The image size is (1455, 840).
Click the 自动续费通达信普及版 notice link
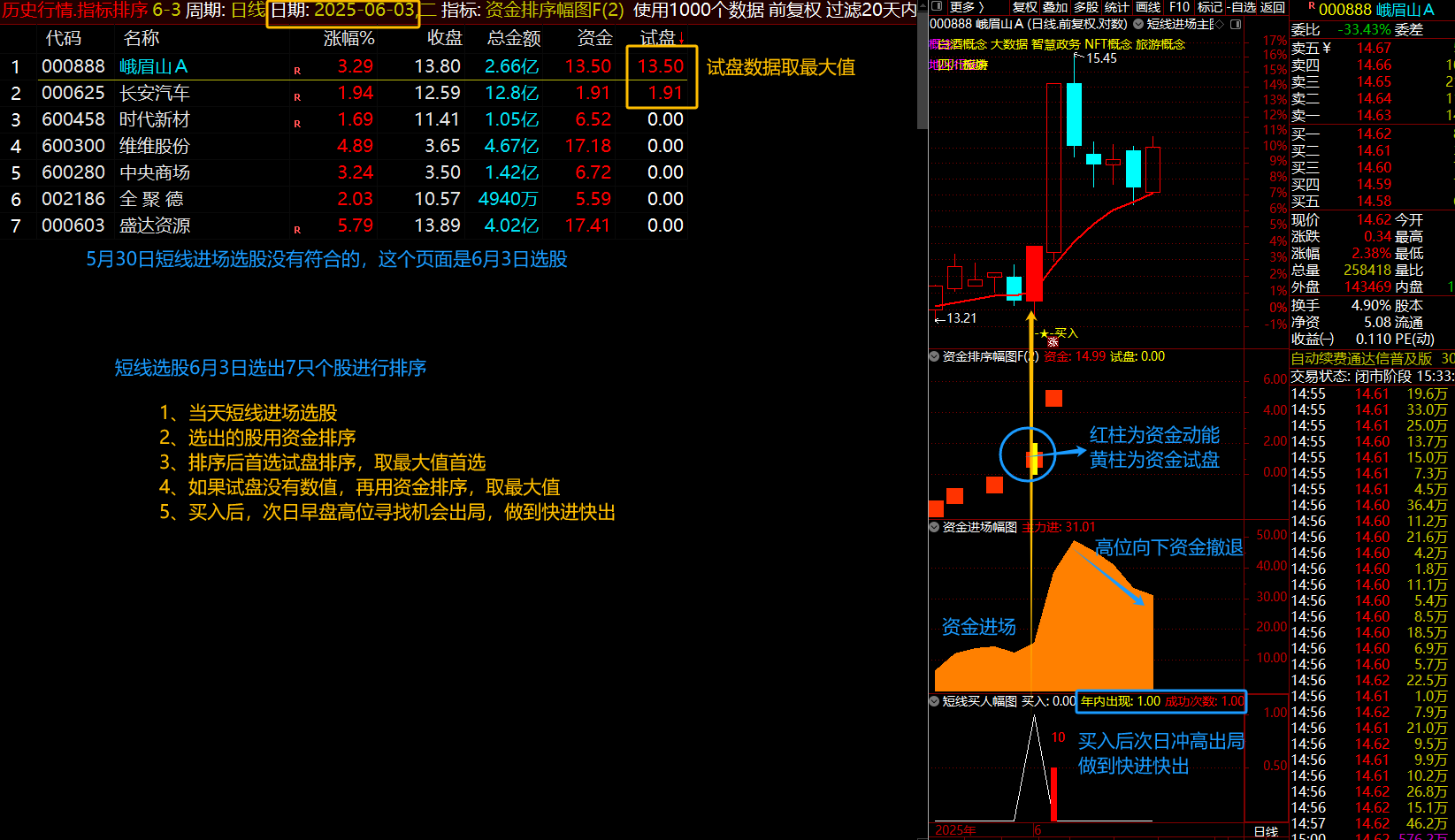click(1361, 359)
